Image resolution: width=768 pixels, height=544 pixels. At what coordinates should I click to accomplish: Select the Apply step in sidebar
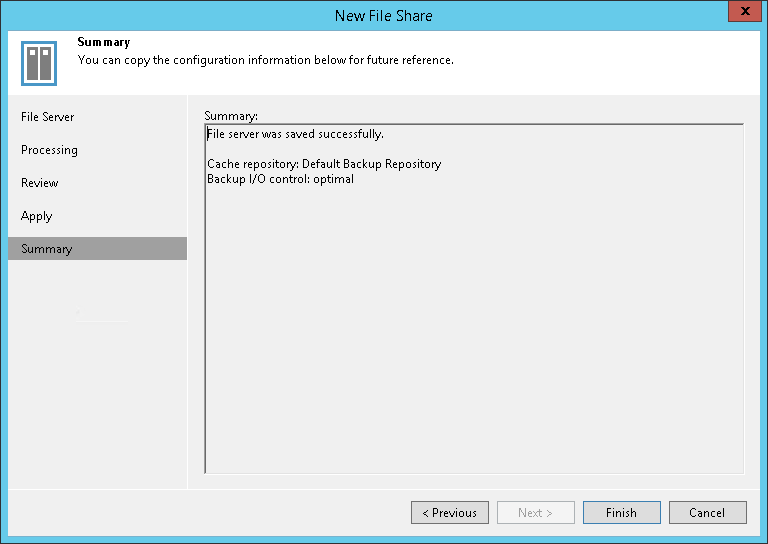(37, 216)
